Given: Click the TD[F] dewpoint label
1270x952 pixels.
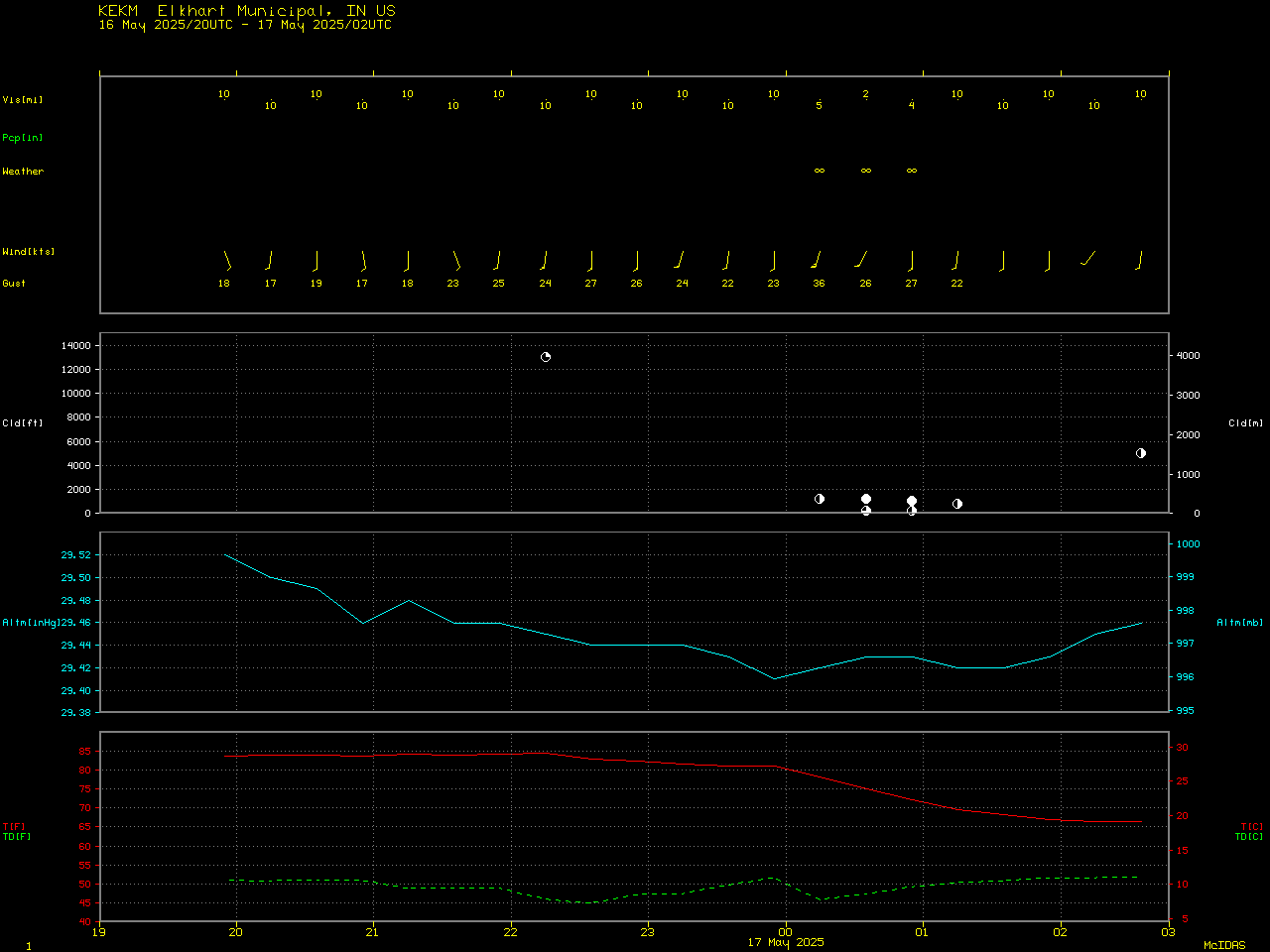Looking at the screenshot, I should click(17, 837).
